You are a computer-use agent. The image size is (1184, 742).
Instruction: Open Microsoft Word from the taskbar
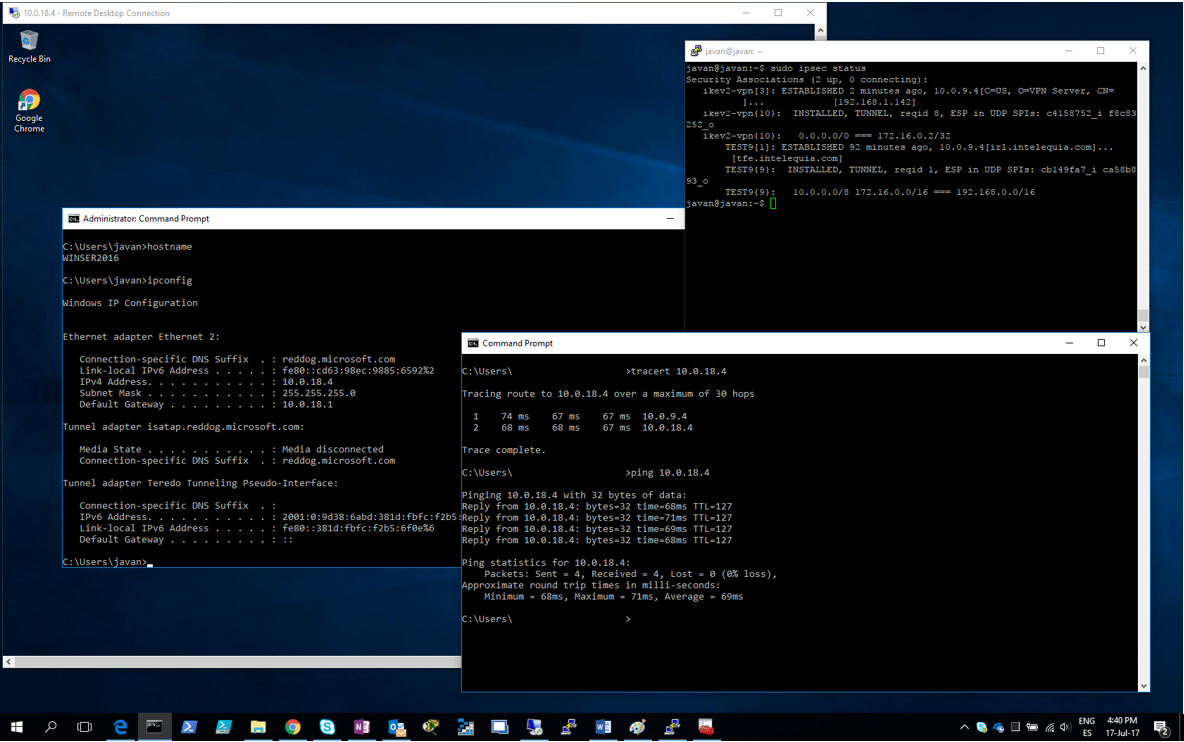point(602,727)
